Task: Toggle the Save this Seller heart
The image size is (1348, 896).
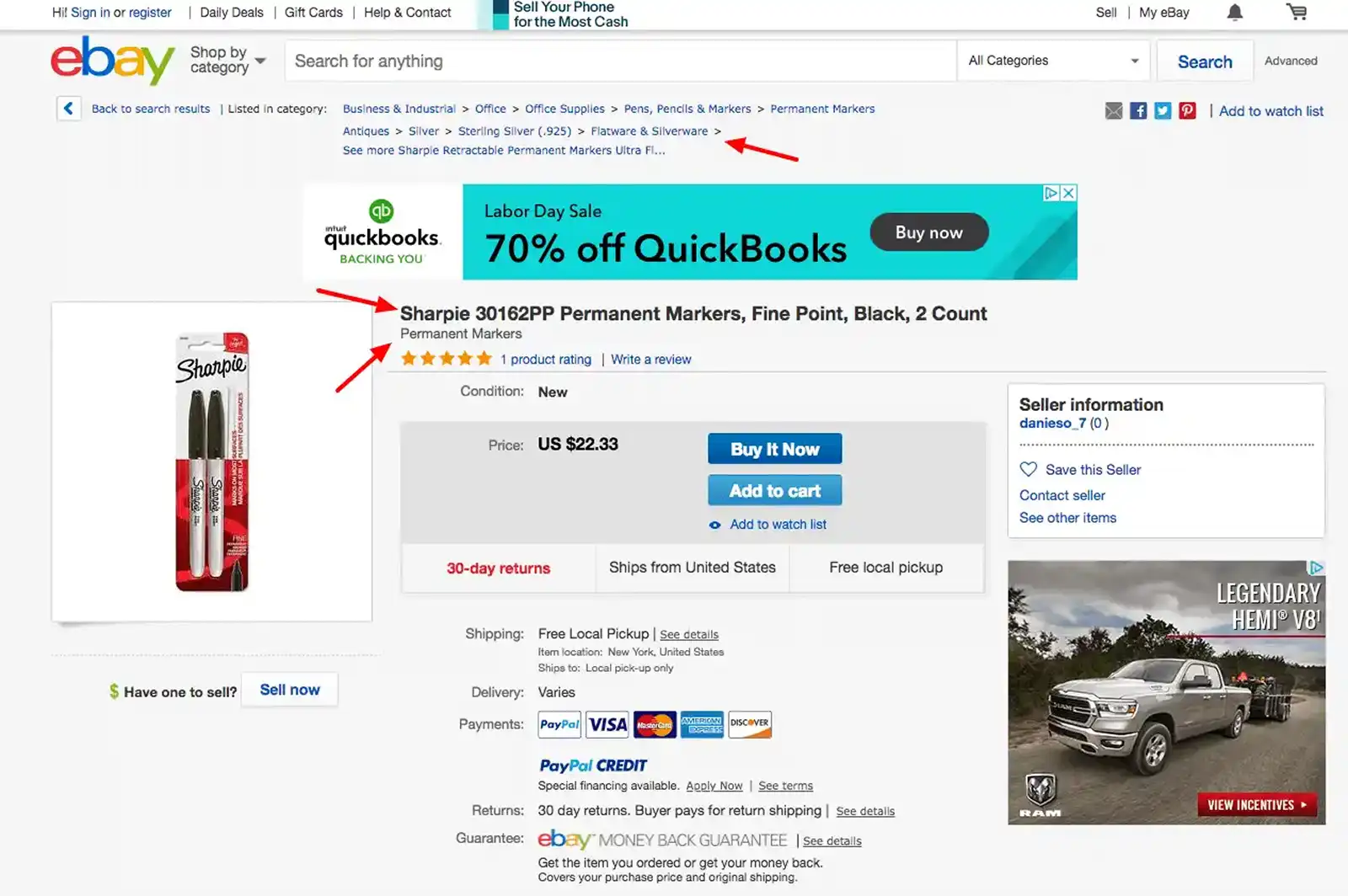Action: (x=1029, y=469)
